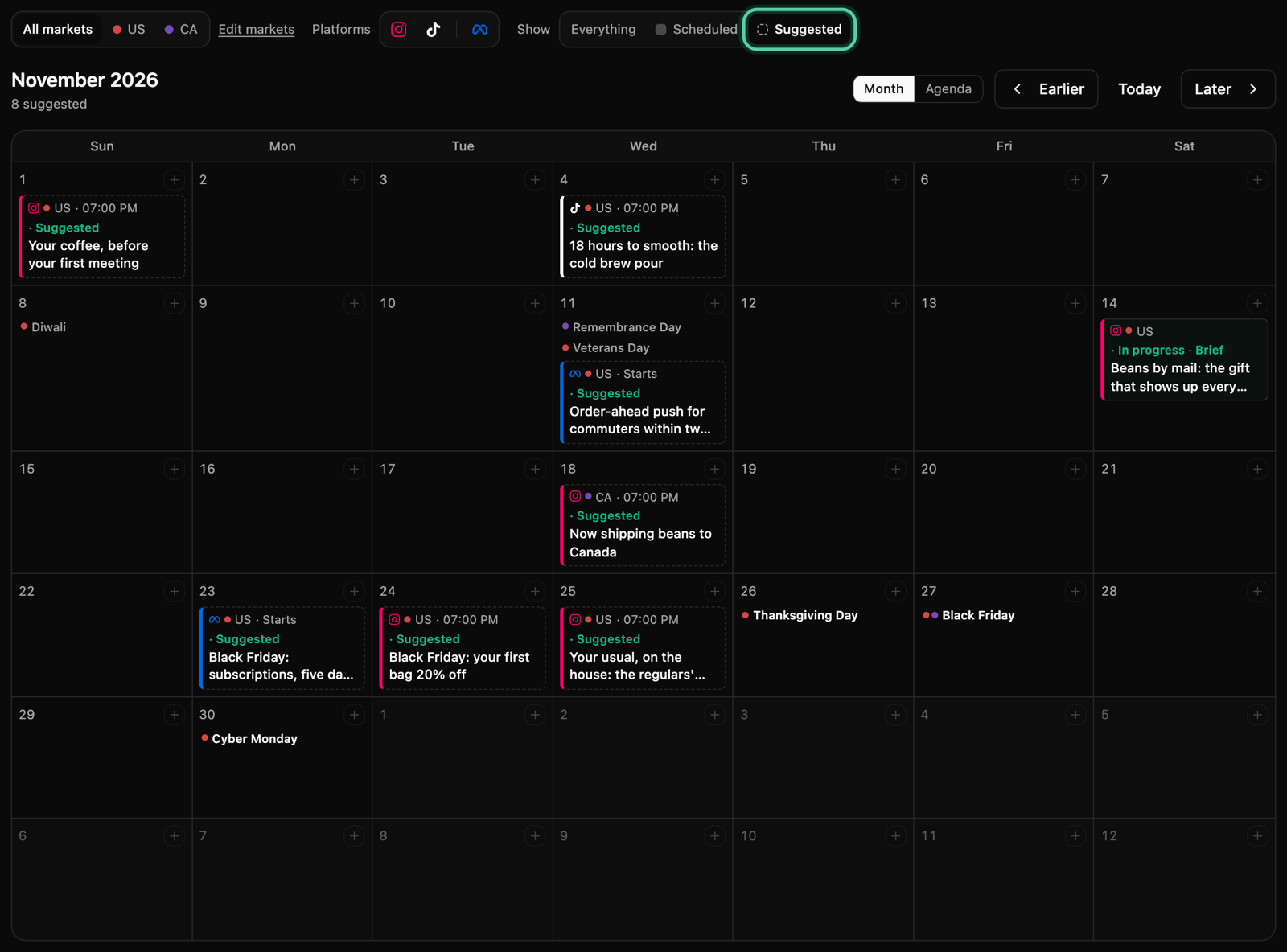Switch to Month view
1287x952 pixels.
tap(883, 89)
